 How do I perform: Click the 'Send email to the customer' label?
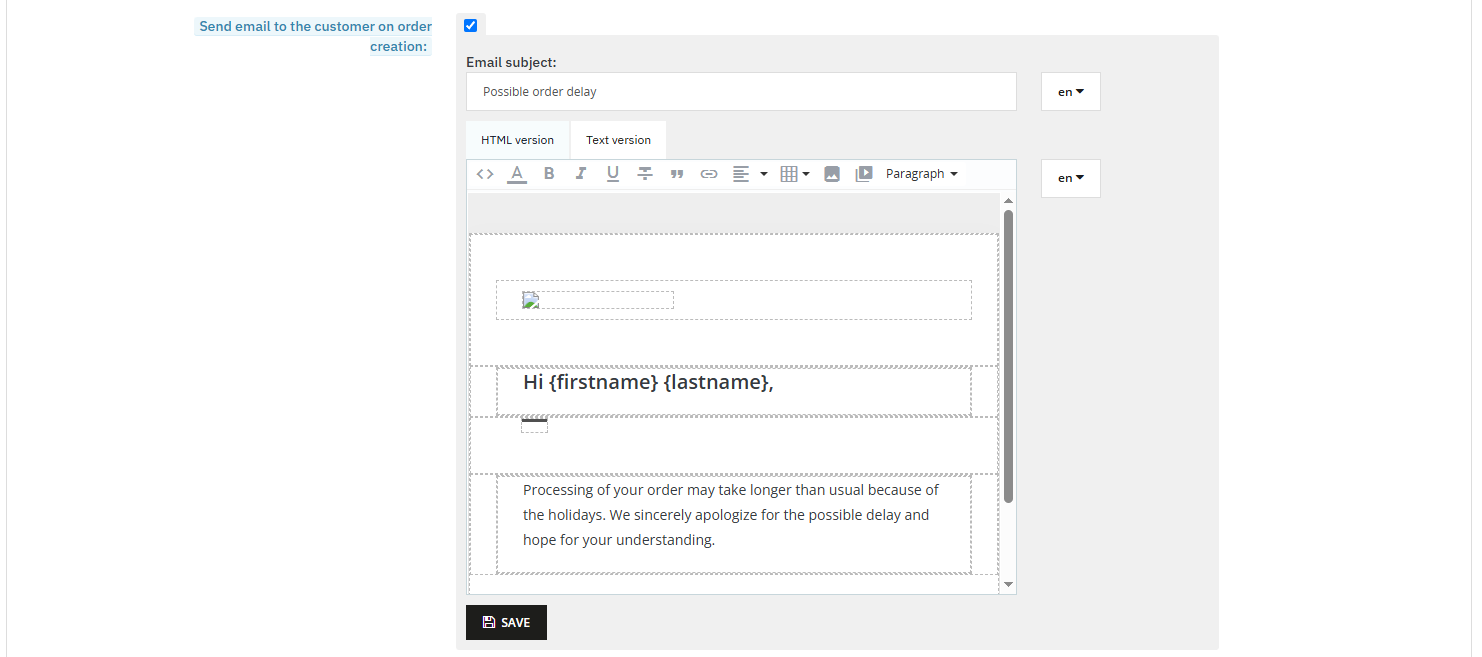point(315,36)
